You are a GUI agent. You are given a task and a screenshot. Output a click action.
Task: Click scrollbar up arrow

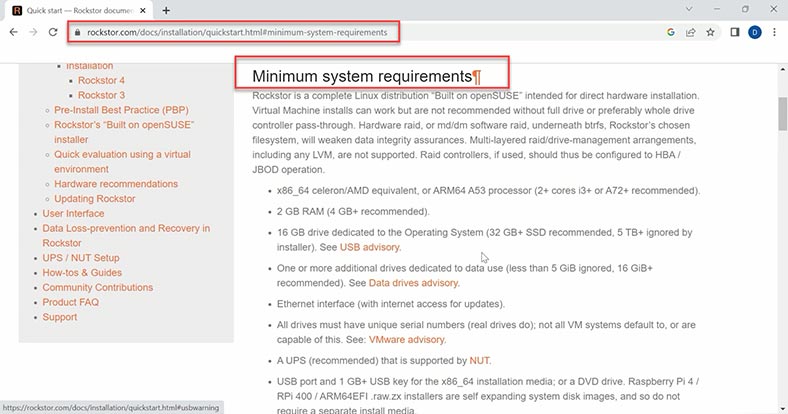click(x=782, y=69)
